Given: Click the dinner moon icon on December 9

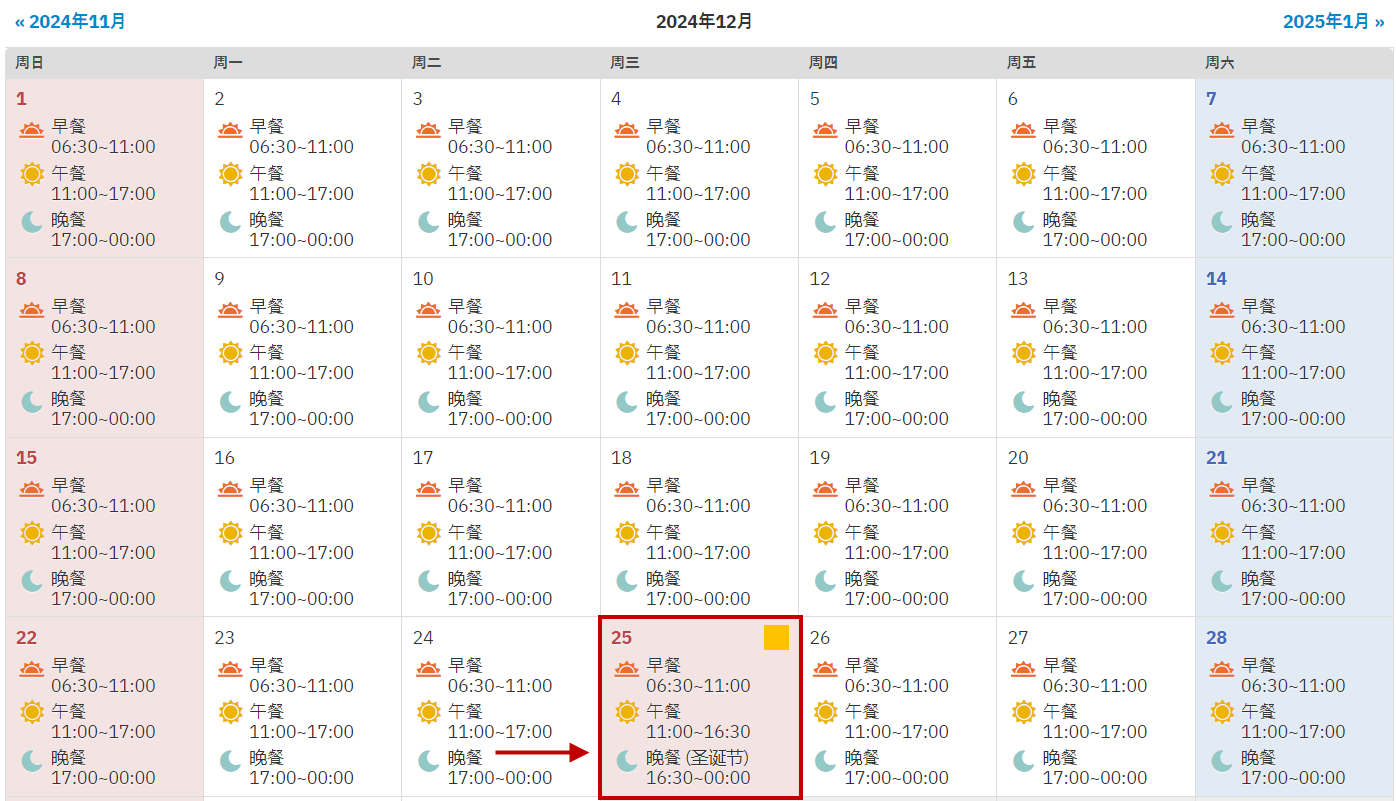Looking at the screenshot, I should point(231,401).
